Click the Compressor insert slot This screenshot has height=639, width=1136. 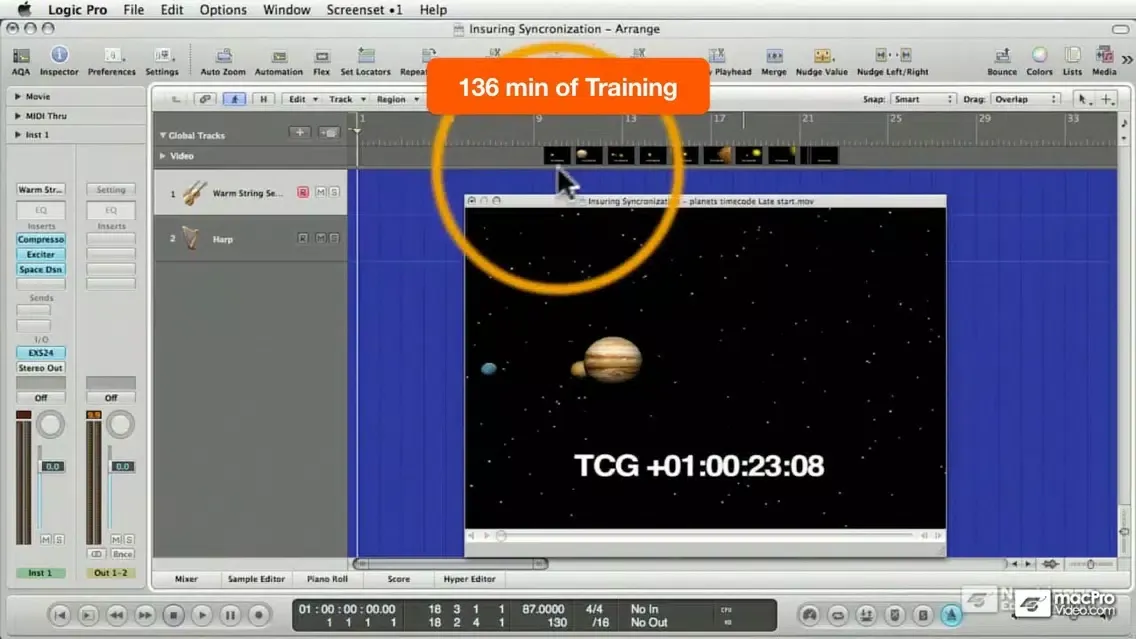click(x=41, y=239)
